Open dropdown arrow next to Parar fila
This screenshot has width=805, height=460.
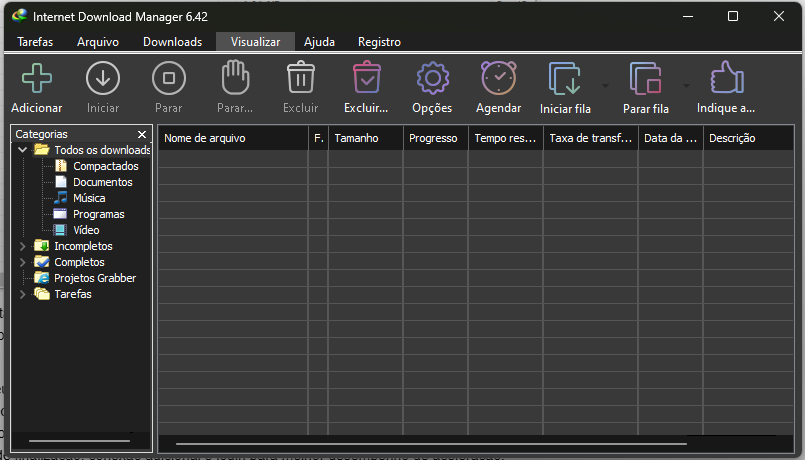pos(686,85)
